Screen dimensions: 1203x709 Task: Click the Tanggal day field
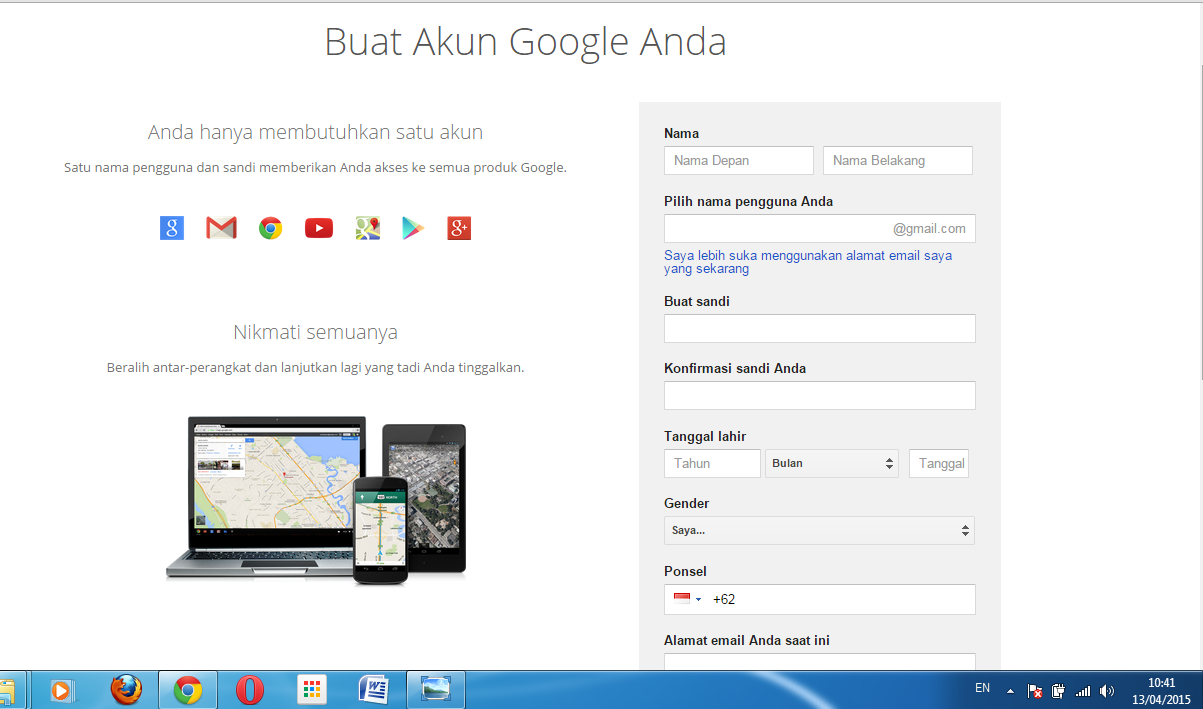coord(939,463)
